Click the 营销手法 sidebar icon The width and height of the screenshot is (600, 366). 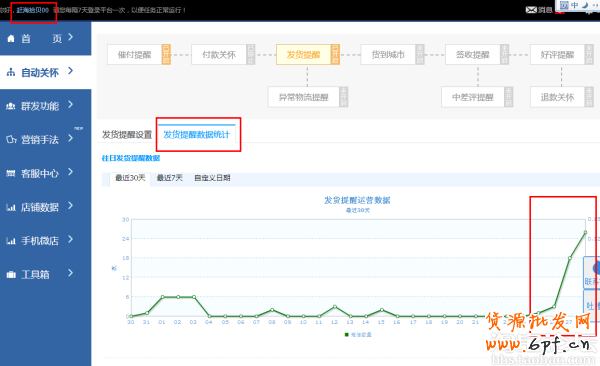point(11,140)
